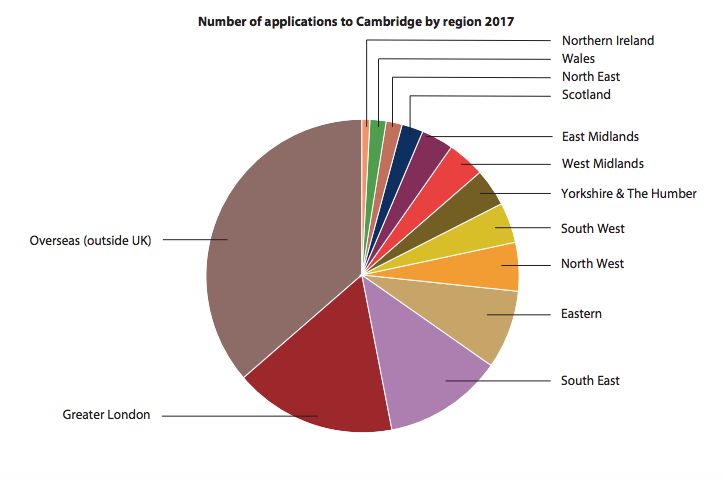Screen dimensions: 723x480
Task: Click the West Midlands label
Action: pyautogui.click(x=602, y=164)
